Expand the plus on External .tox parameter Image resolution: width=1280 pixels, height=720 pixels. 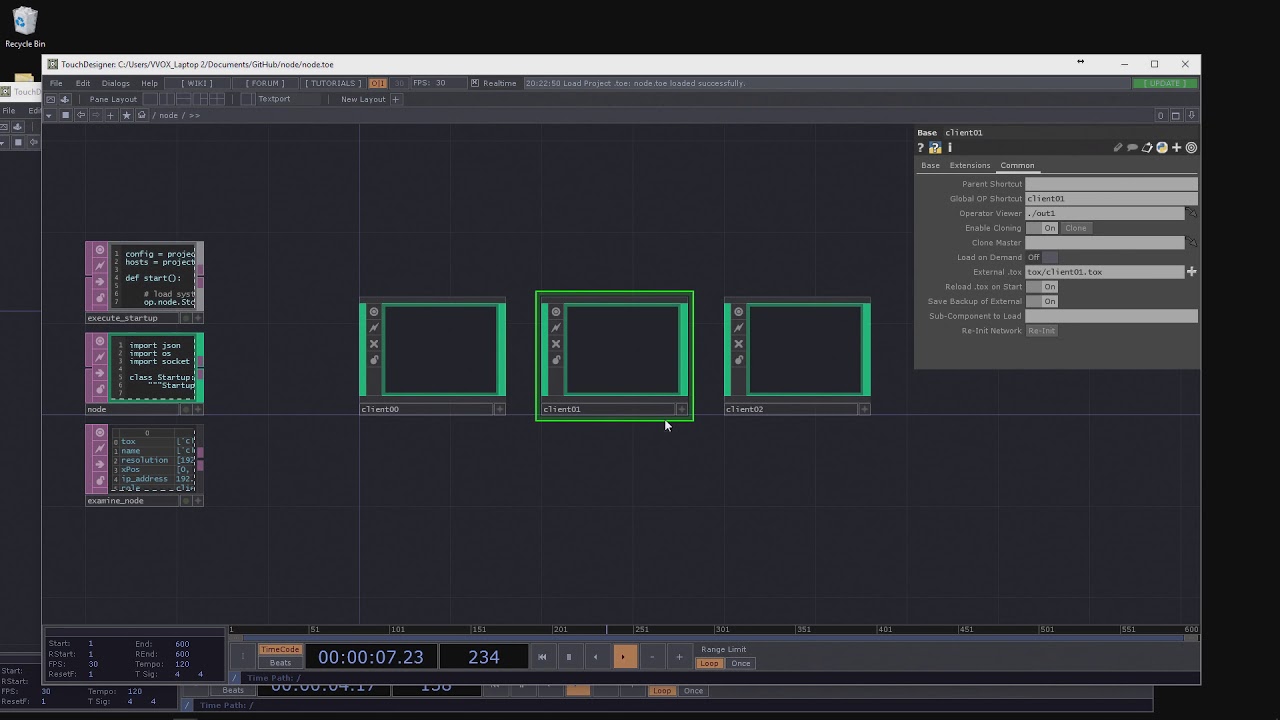coord(1191,272)
